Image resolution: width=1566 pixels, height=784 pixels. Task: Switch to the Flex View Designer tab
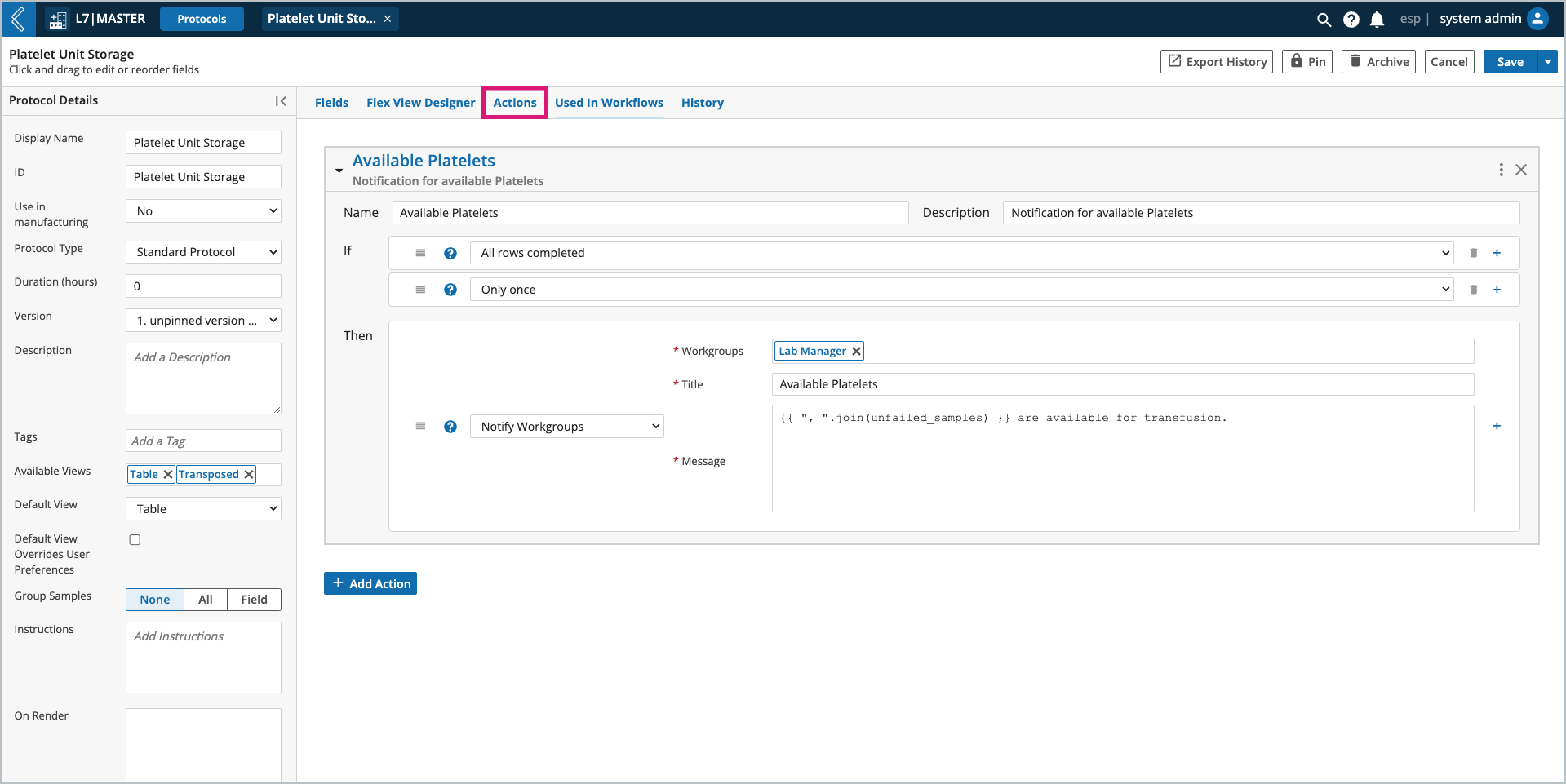point(420,103)
